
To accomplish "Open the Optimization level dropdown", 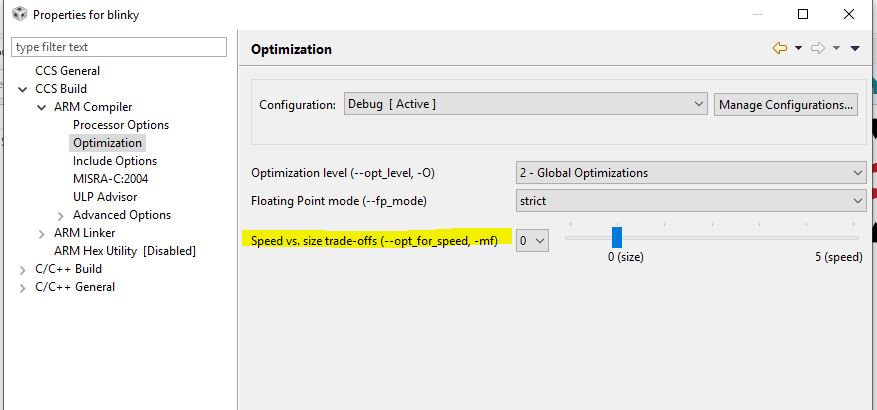I will click(691, 173).
